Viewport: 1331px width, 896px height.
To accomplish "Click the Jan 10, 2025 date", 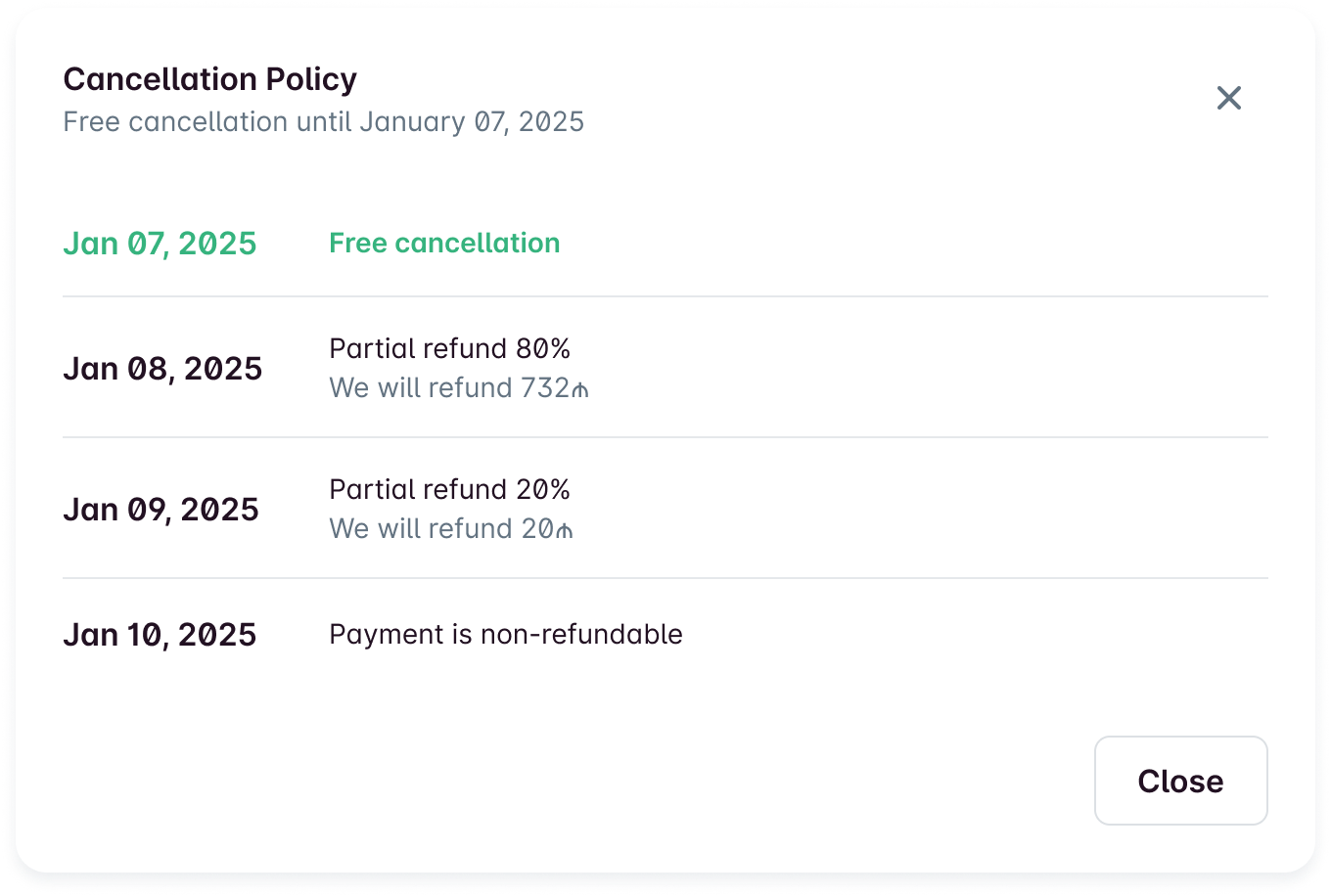I will click(x=160, y=635).
